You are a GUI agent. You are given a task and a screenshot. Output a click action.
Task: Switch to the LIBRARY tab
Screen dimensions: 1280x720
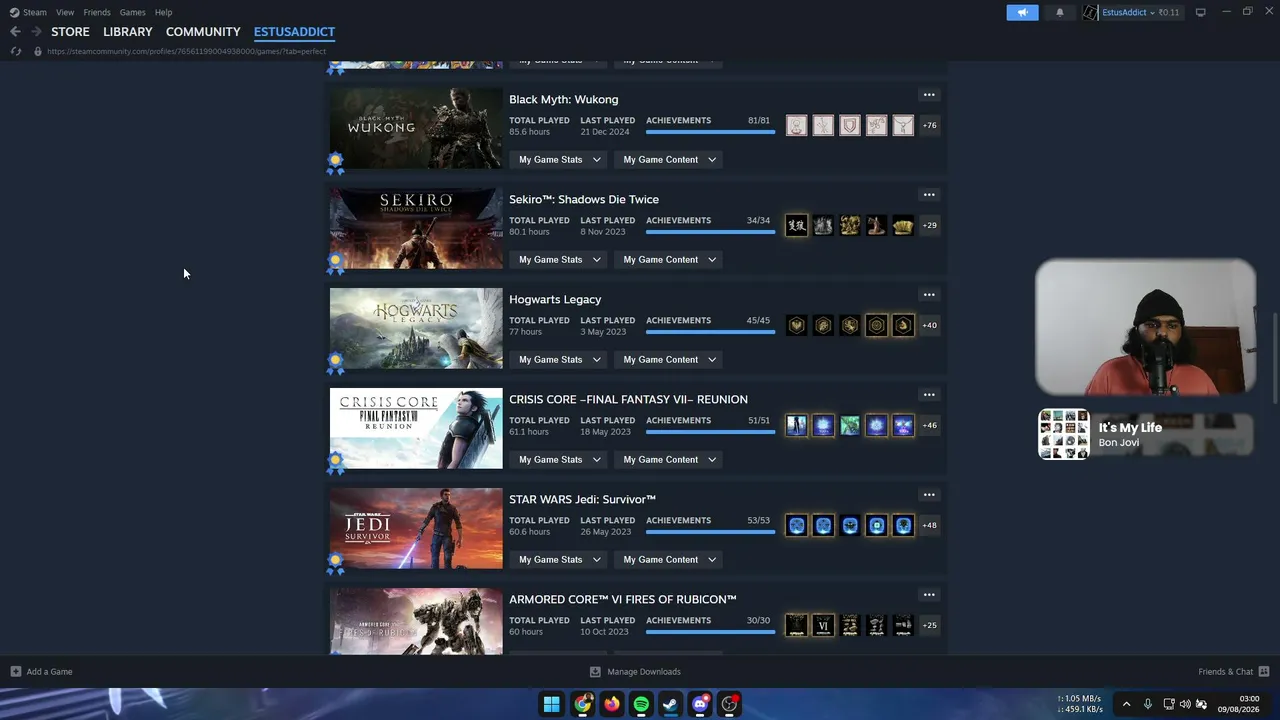coord(128,32)
